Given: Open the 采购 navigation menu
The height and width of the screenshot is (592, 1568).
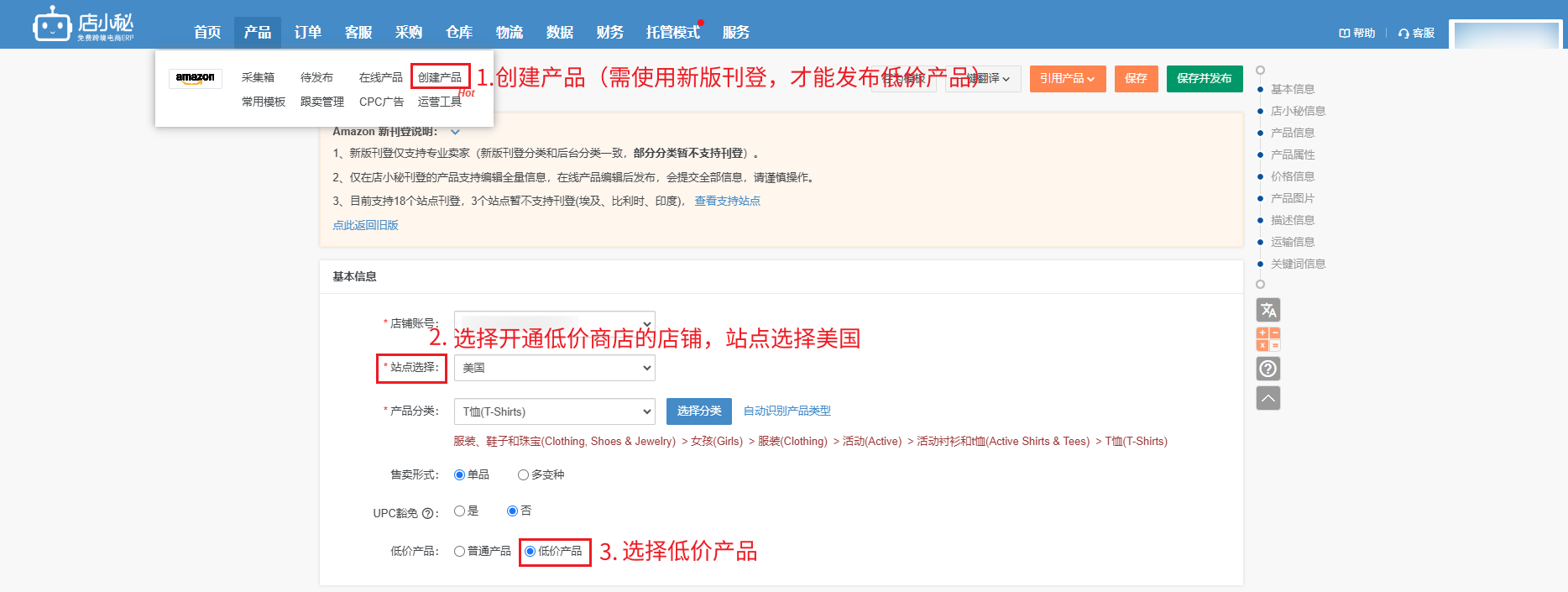Looking at the screenshot, I should [x=409, y=32].
